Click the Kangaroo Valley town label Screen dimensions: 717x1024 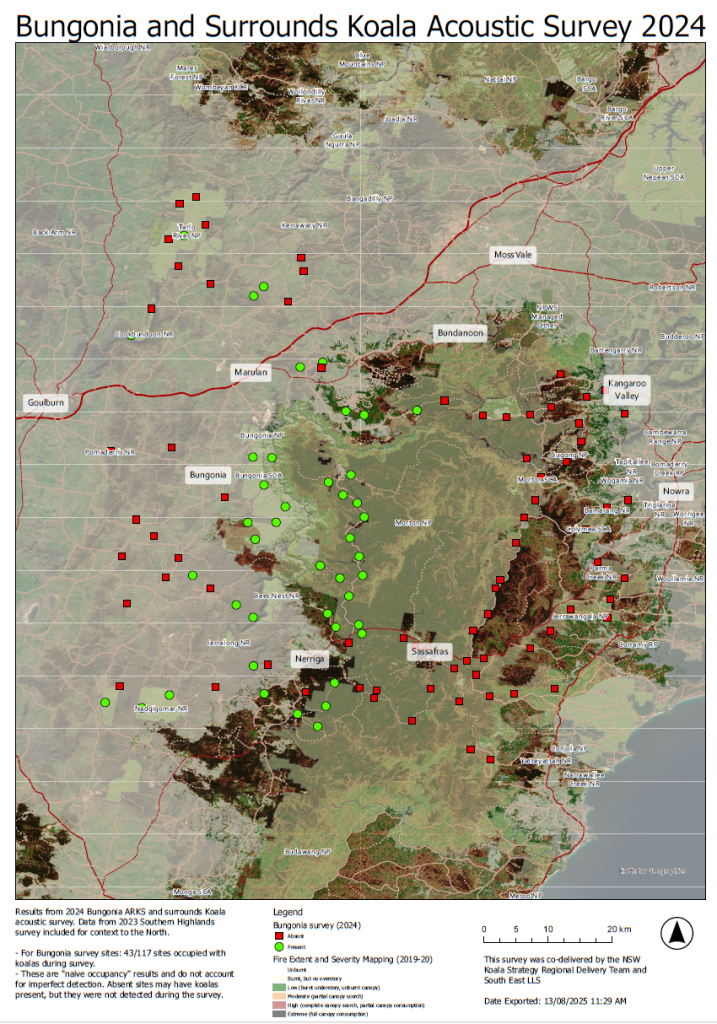coord(627,389)
